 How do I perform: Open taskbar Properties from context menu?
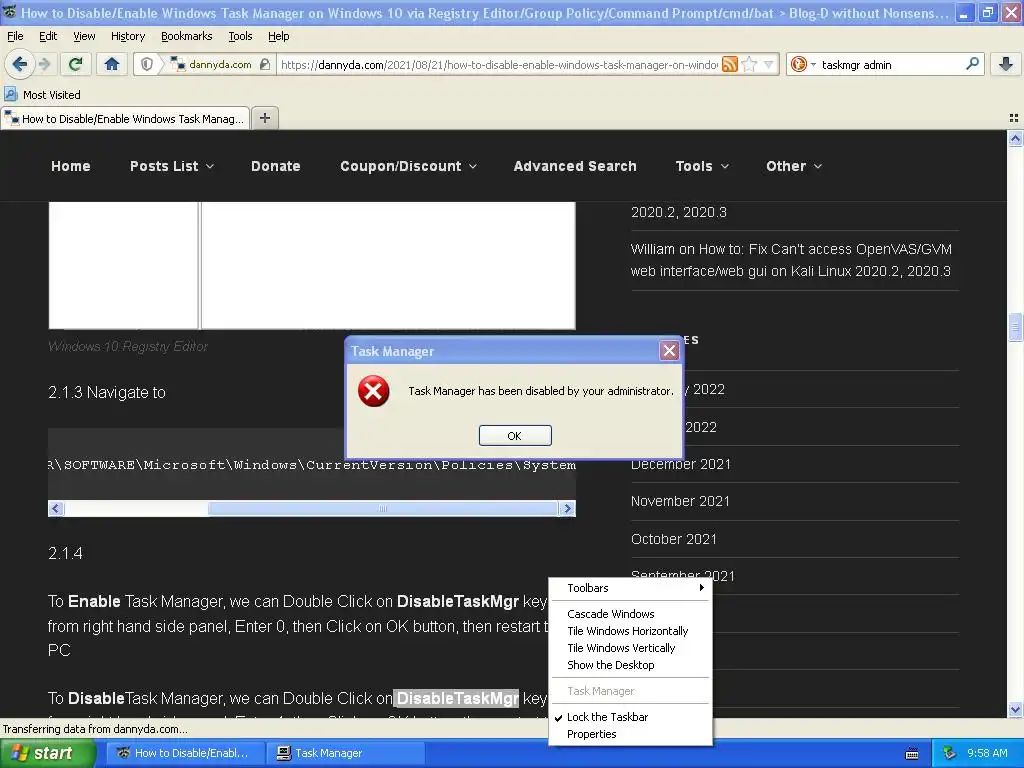[x=630, y=734]
